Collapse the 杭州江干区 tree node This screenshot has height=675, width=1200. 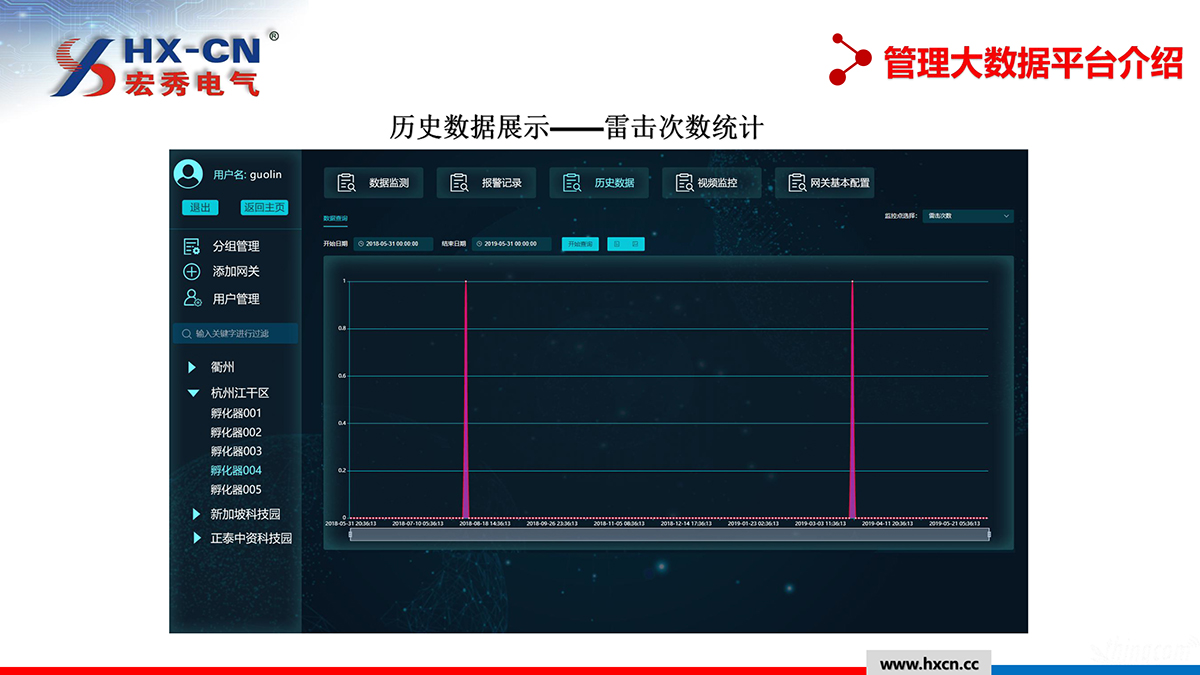coord(193,394)
